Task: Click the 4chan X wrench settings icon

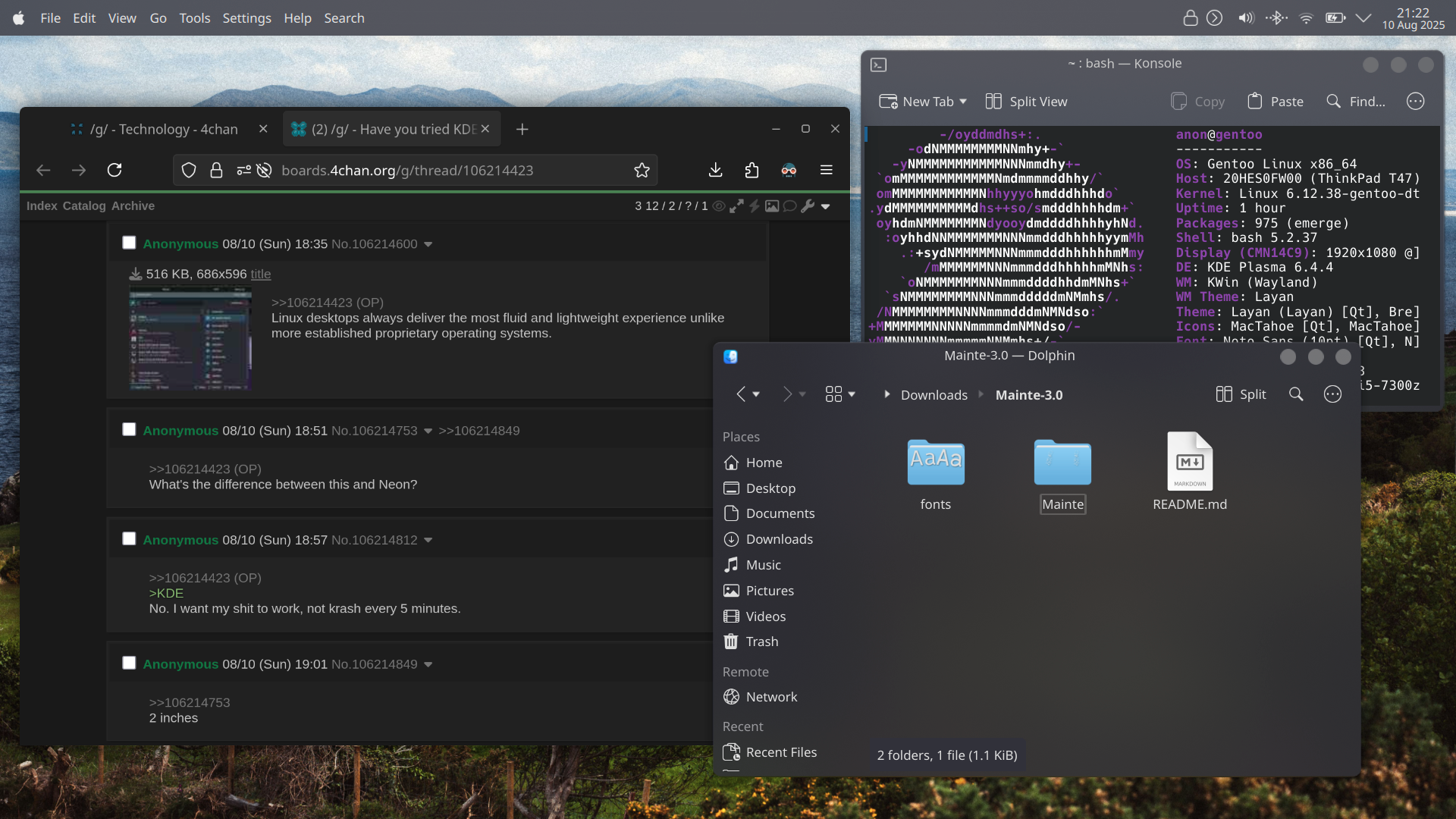Action: 808,206
